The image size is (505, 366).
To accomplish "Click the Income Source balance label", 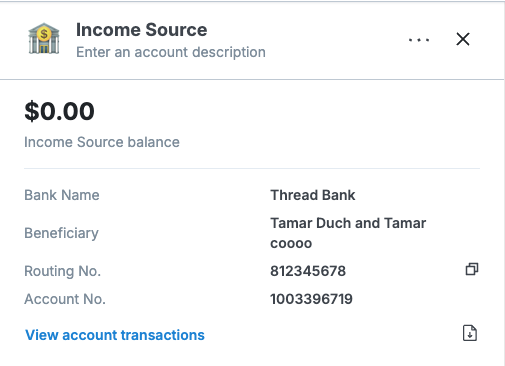I will pyautogui.click(x=102, y=142).
